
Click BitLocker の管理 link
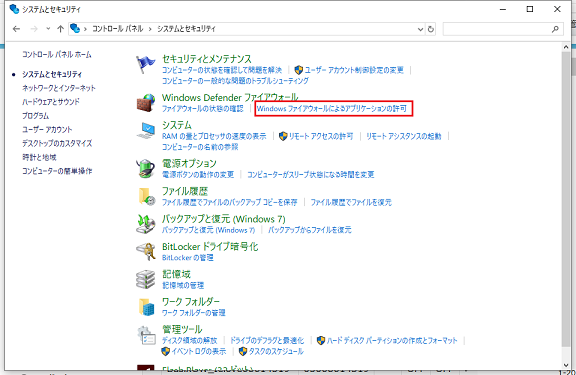pyautogui.click(x=188, y=257)
